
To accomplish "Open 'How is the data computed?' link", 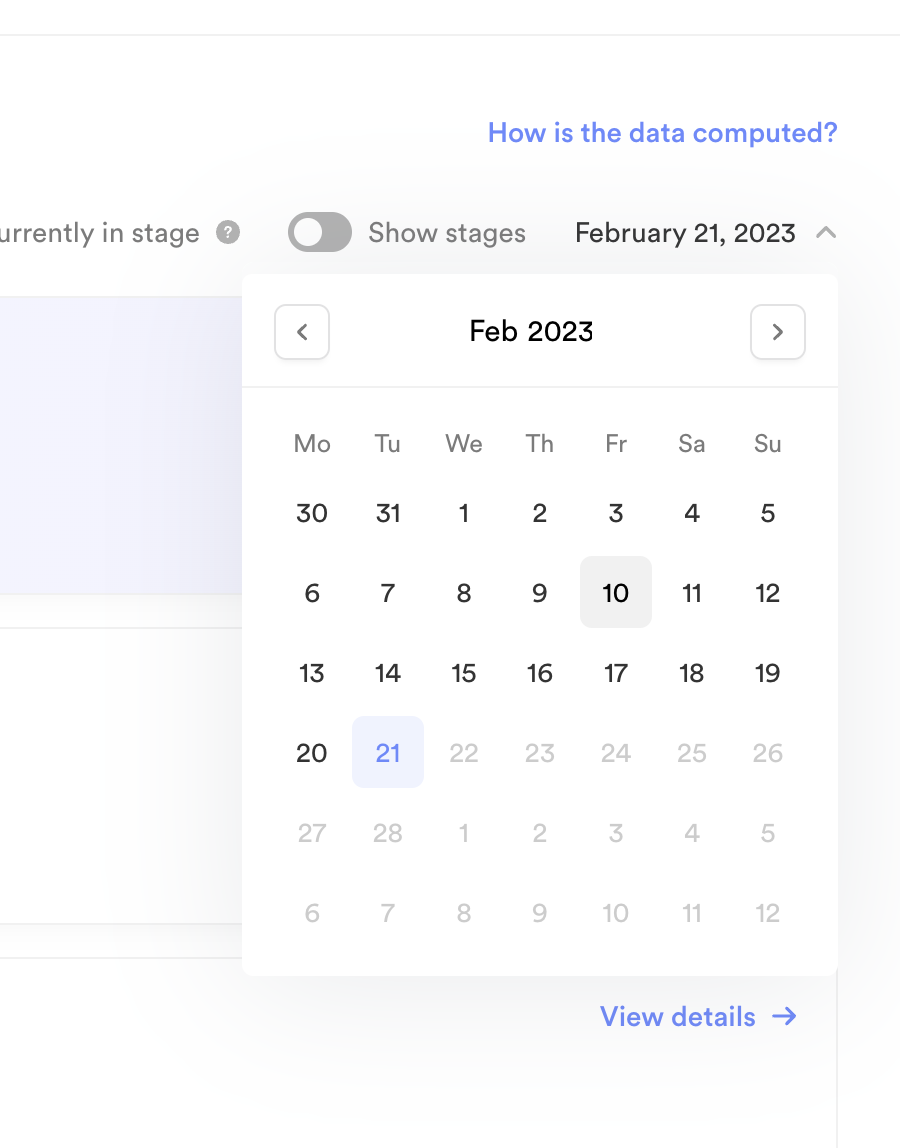I will (662, 133).
